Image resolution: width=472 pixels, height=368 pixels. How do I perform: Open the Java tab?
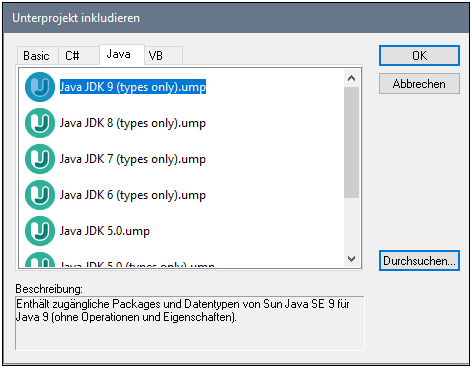(122, 54)
